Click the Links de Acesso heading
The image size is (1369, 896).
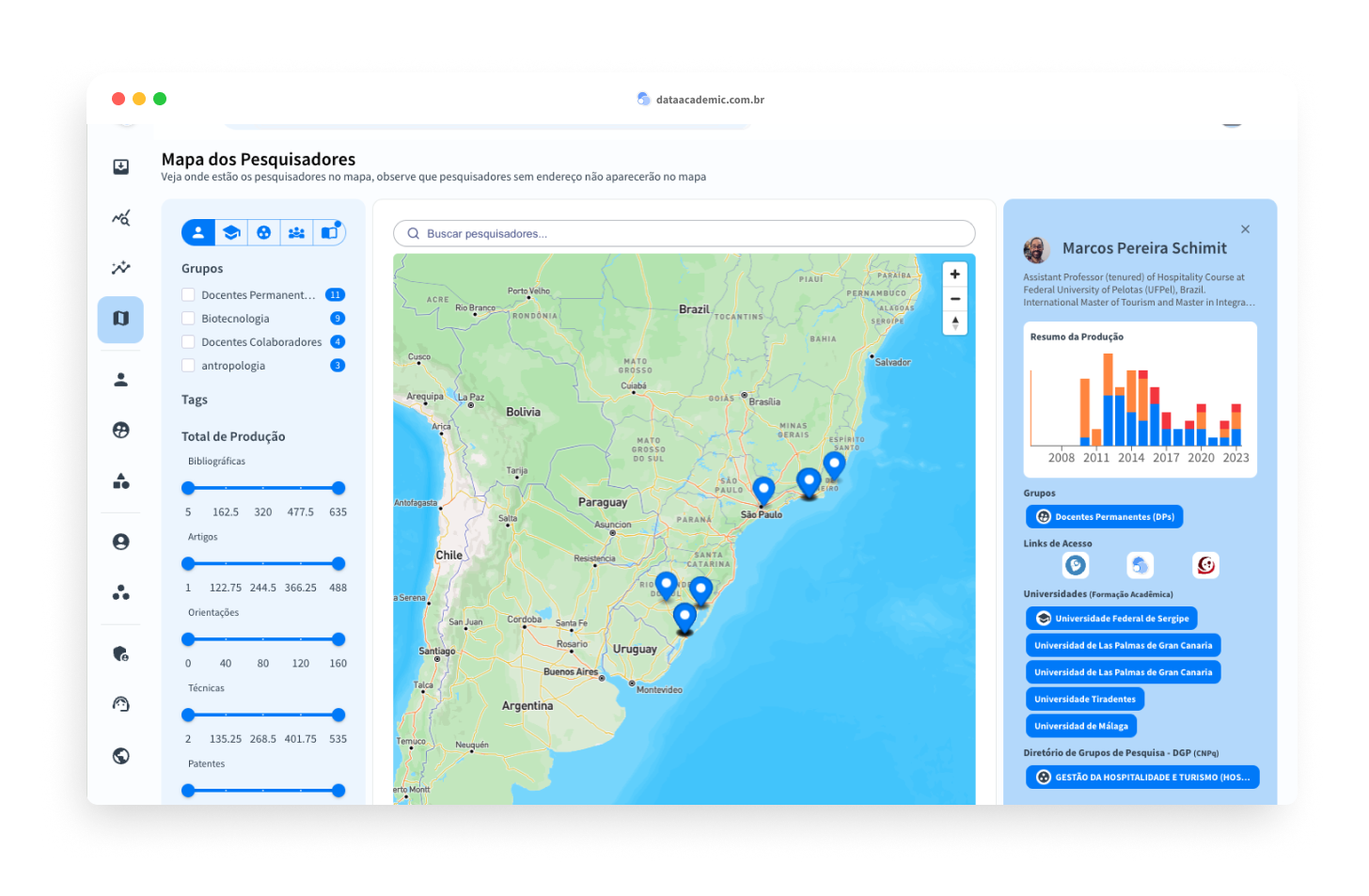click(x=1058, y=543)
